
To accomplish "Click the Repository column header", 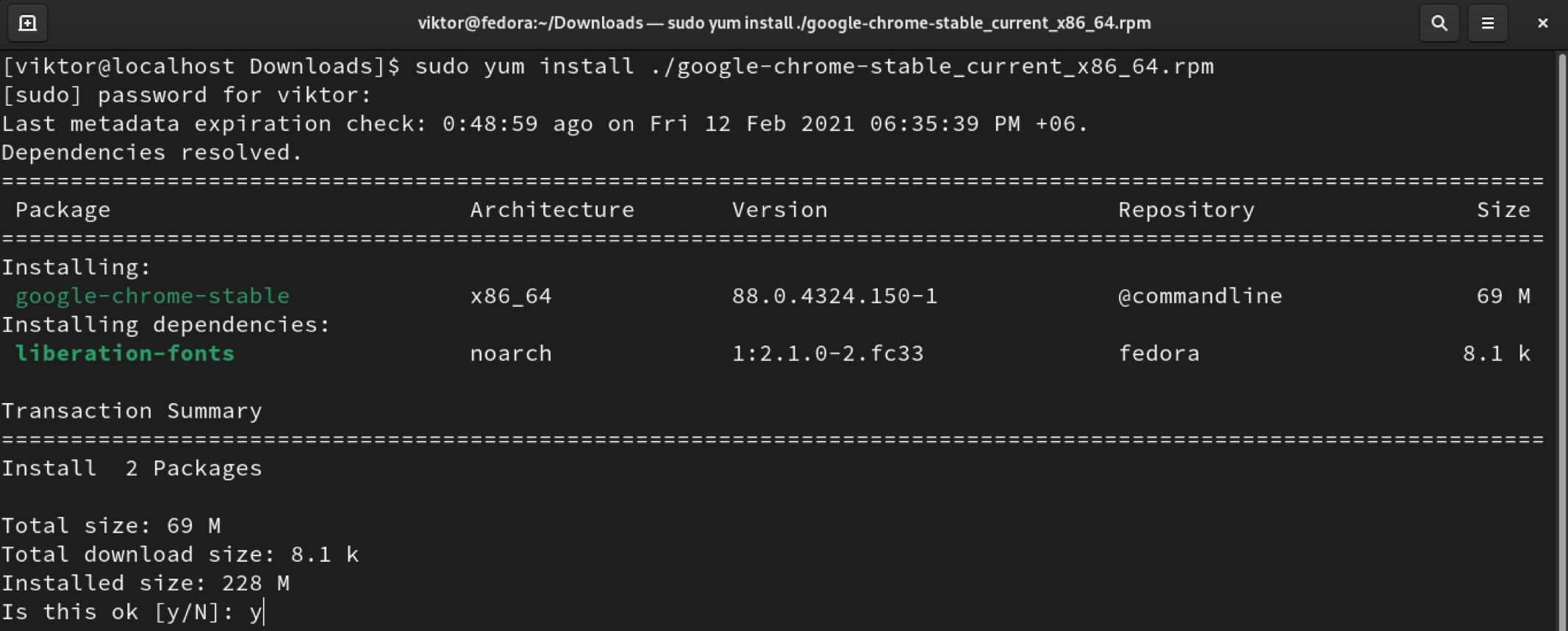I will tap(1186, 210).
